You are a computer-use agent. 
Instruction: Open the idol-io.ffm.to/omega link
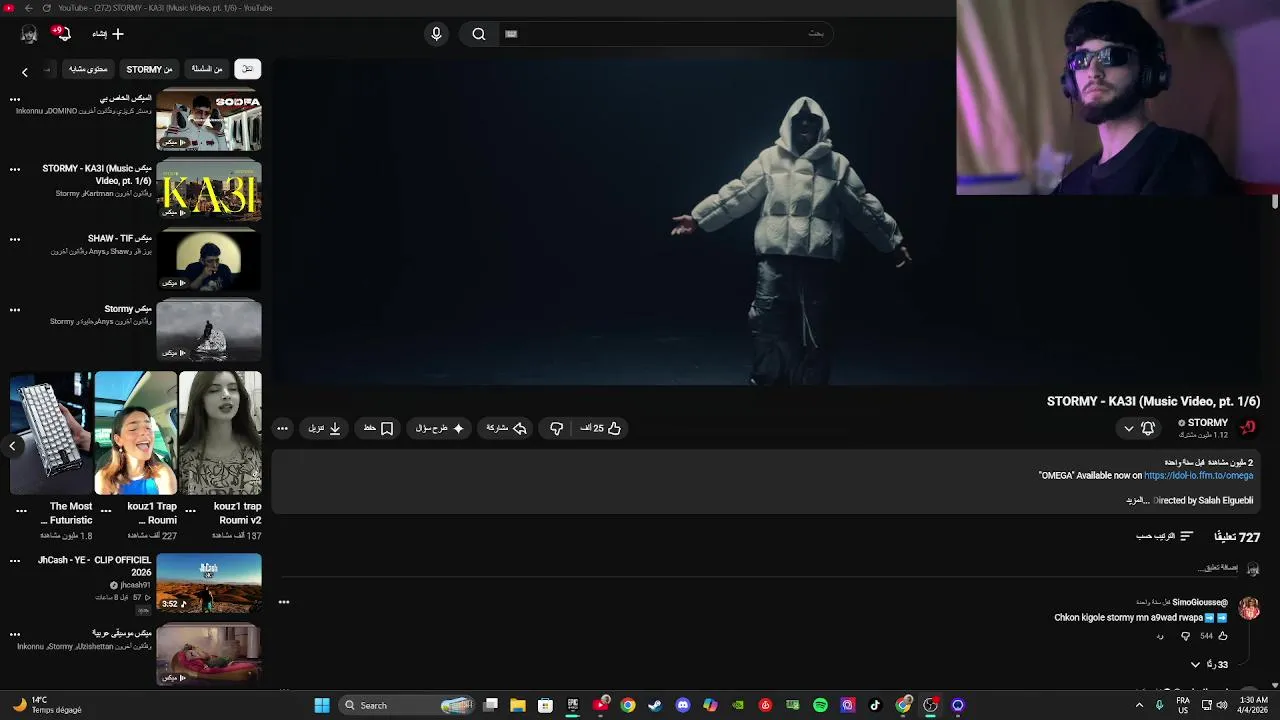[x=1198, y=476]
